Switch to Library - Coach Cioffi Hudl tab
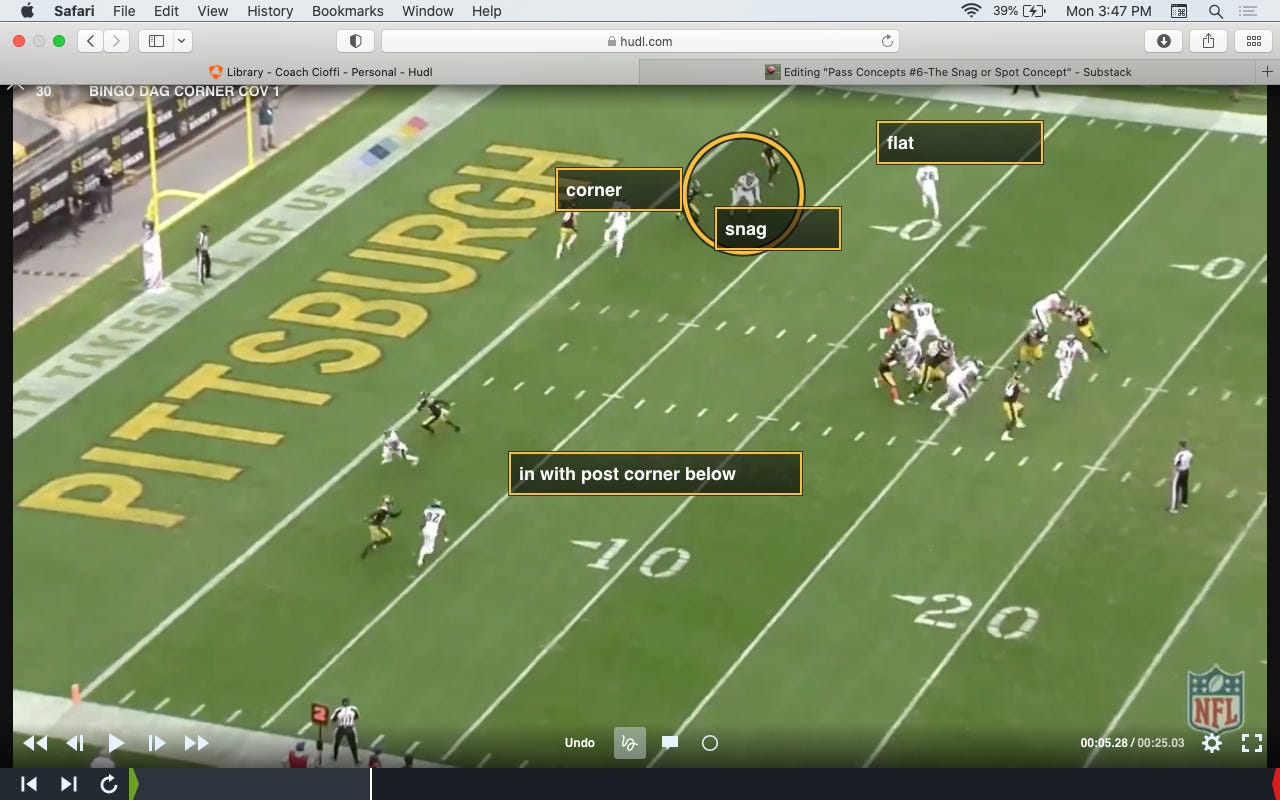Screen dimensions: 1280x800 tap(320, 72)
